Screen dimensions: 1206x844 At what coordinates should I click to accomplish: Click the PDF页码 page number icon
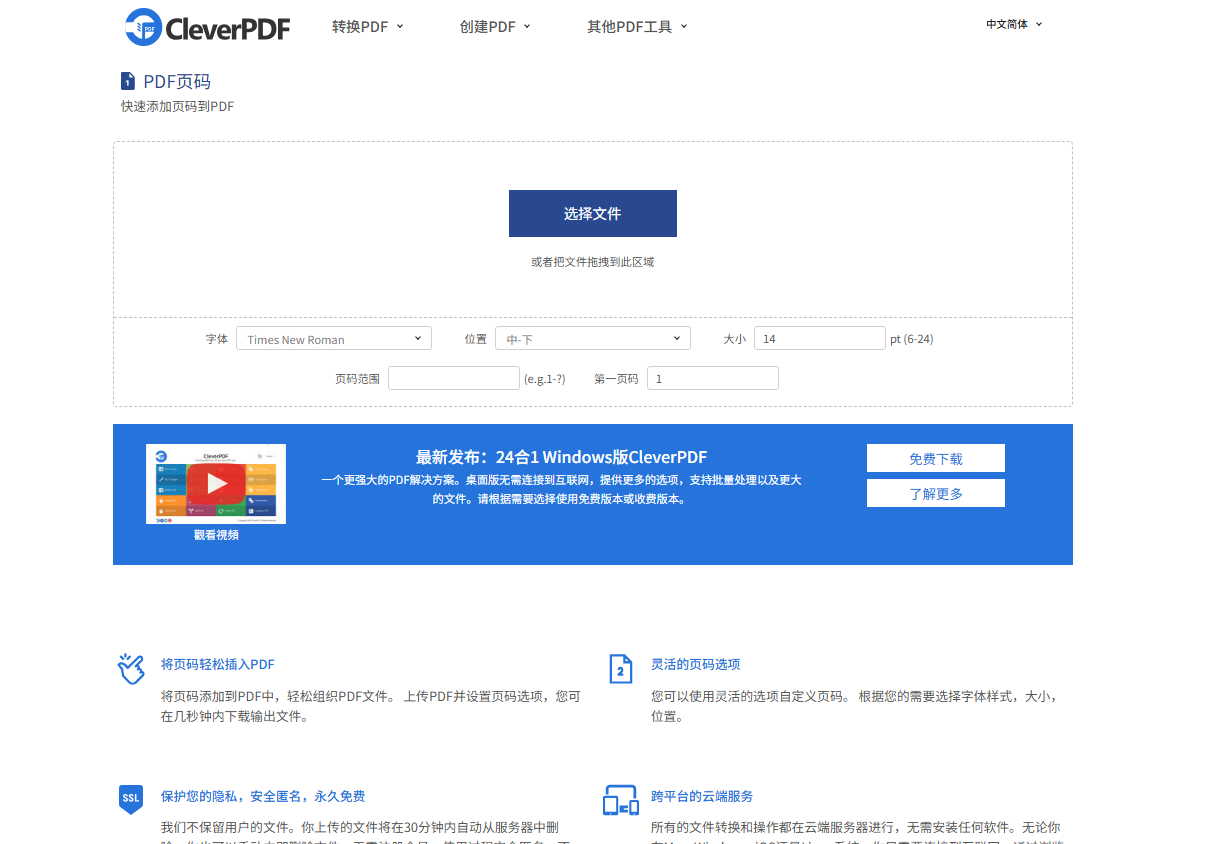(128, 81)
